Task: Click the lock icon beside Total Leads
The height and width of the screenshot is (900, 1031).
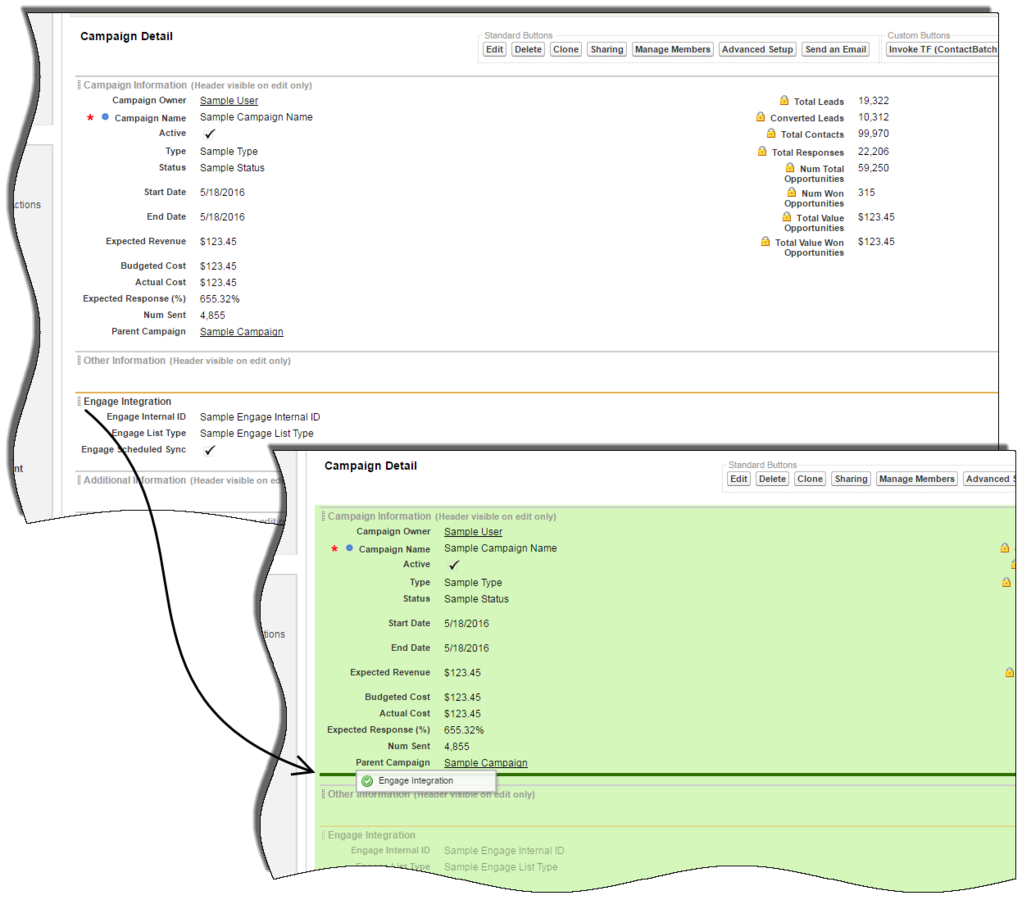Action: tap(784, 101)
